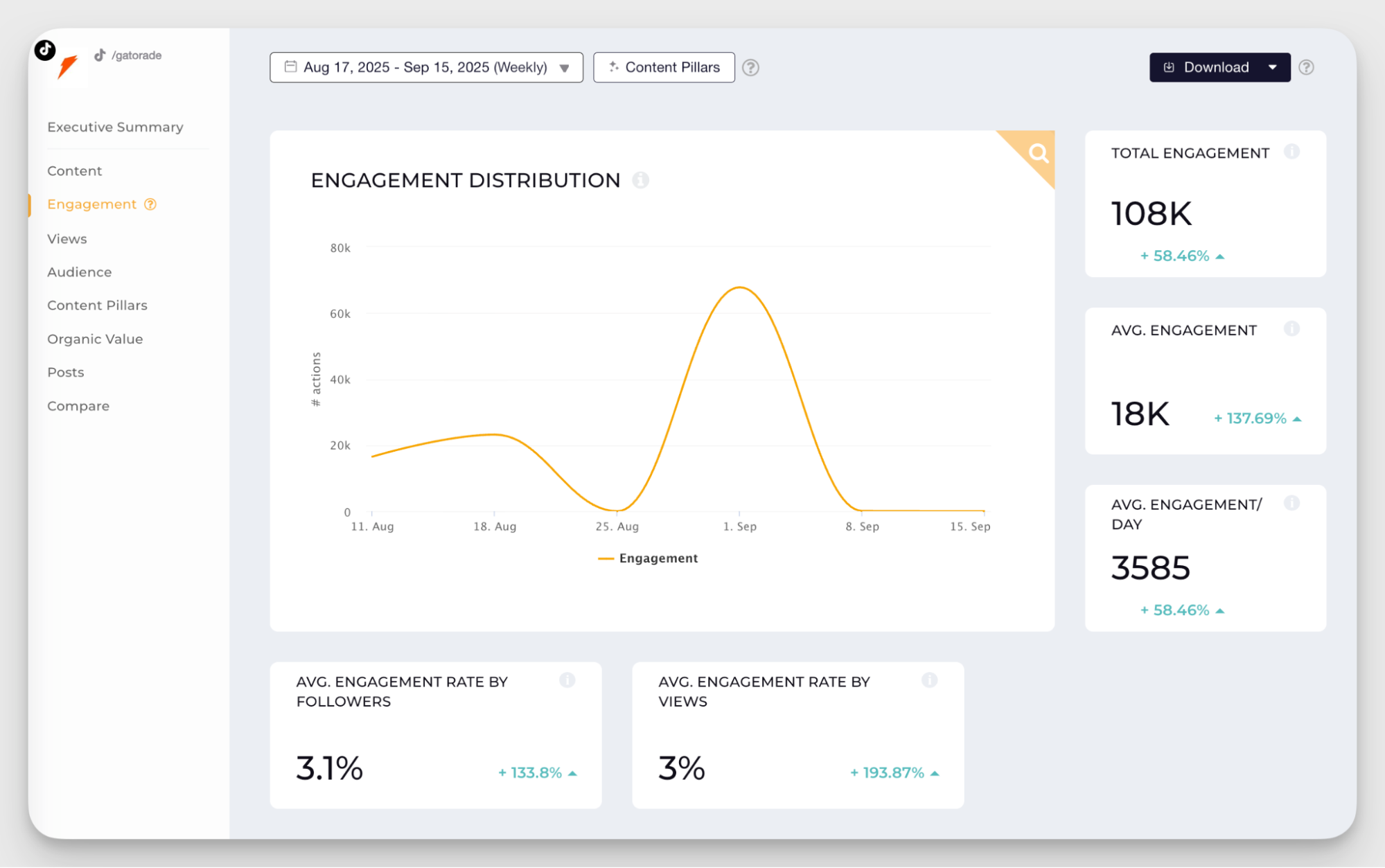Select Organic Value in sidebar
The width and height of the screenshot is (1385, 868).
pos(95,339)
